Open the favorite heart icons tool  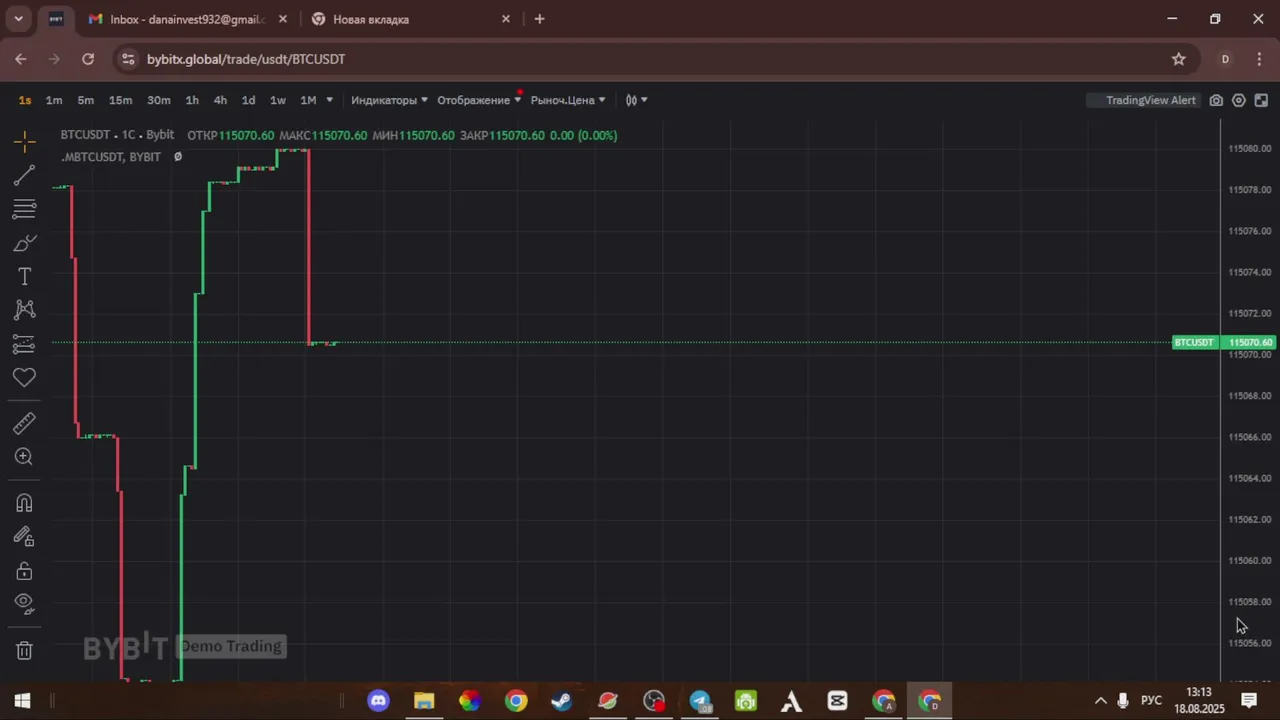(x=25, y=378)
